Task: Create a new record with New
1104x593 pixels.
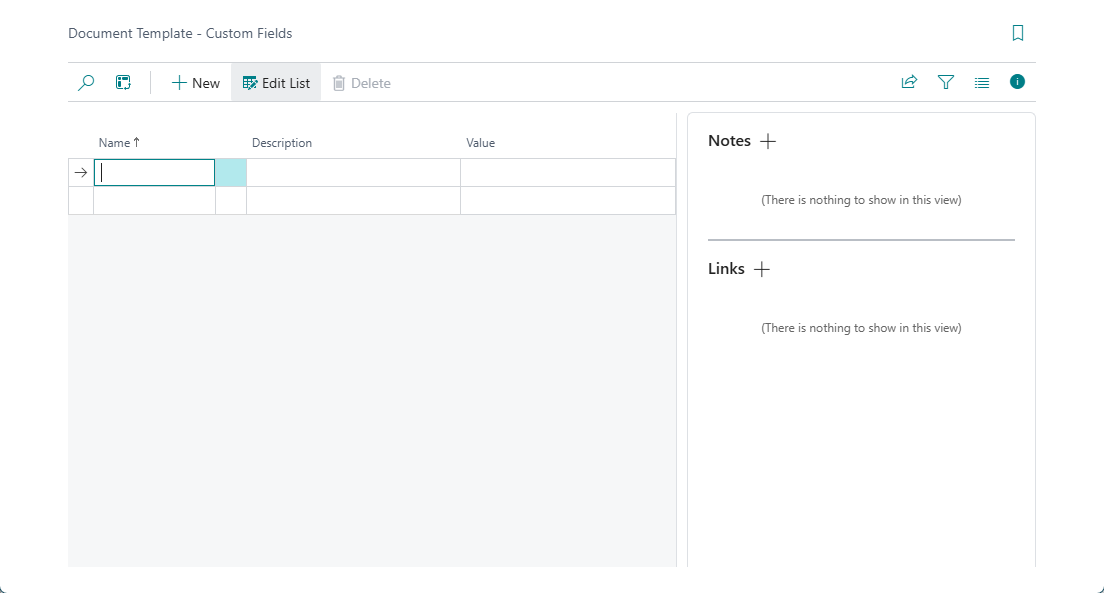Action: [196, 83]
